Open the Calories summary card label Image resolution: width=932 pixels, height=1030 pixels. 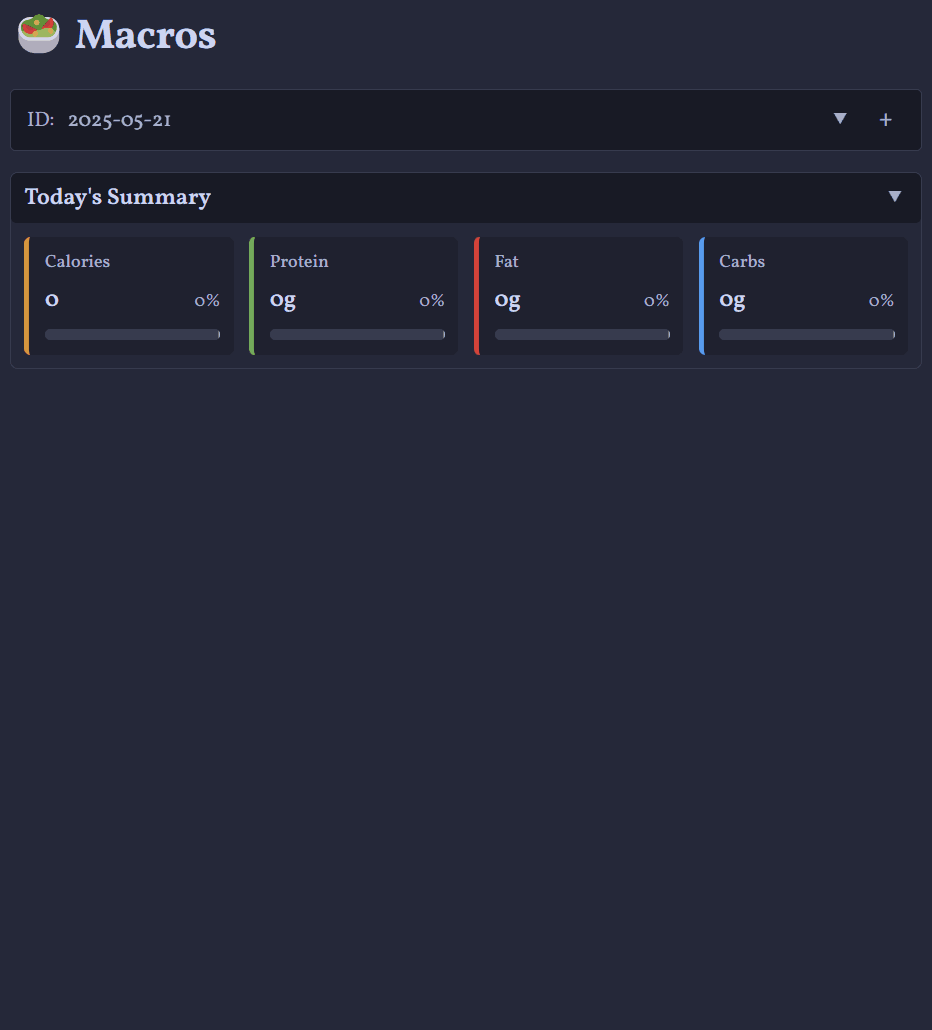tap(78, 261)
